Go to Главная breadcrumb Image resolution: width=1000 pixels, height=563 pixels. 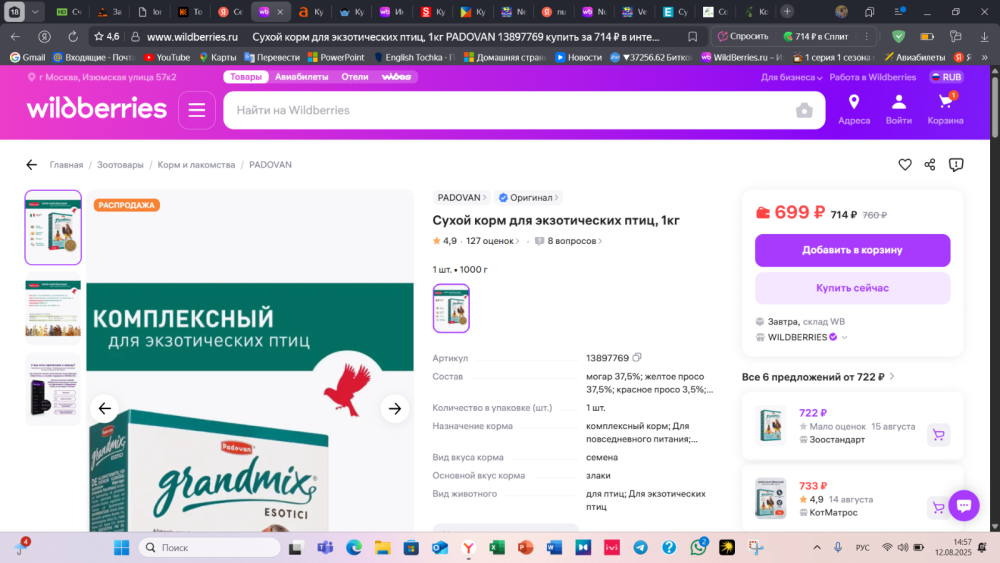pos(66,165)
